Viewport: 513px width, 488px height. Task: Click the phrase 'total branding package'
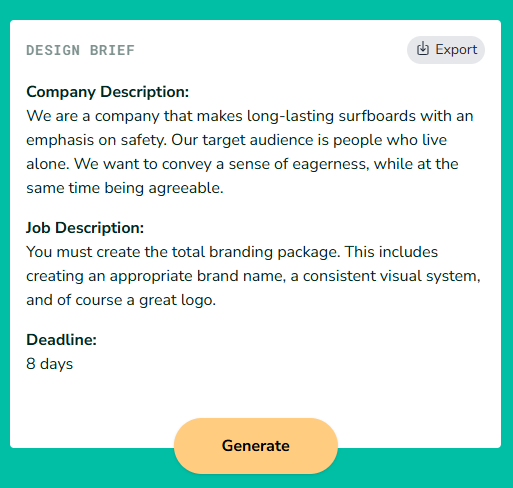(x=256, y=252)
